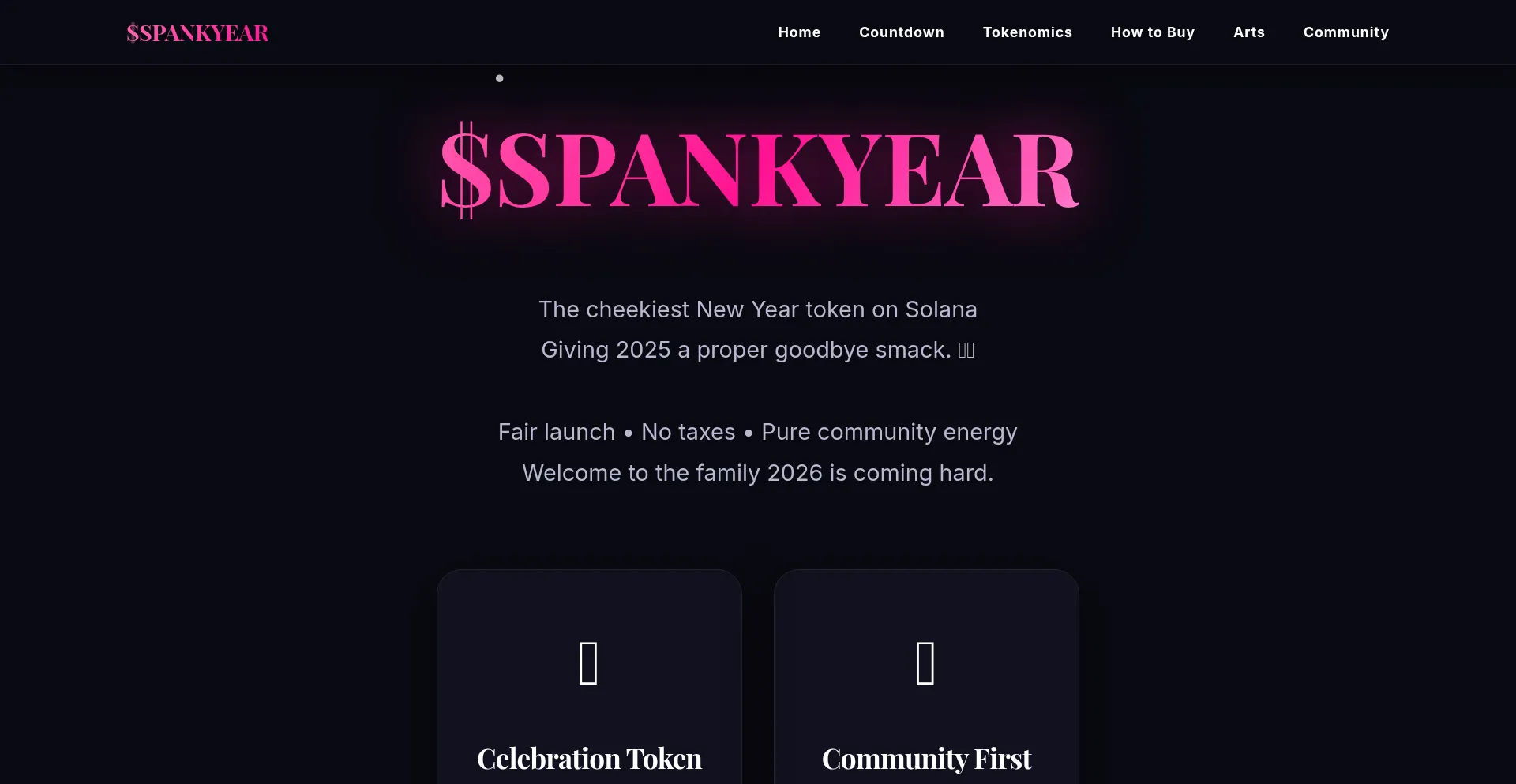Click the Community First heading

(925, 757)
